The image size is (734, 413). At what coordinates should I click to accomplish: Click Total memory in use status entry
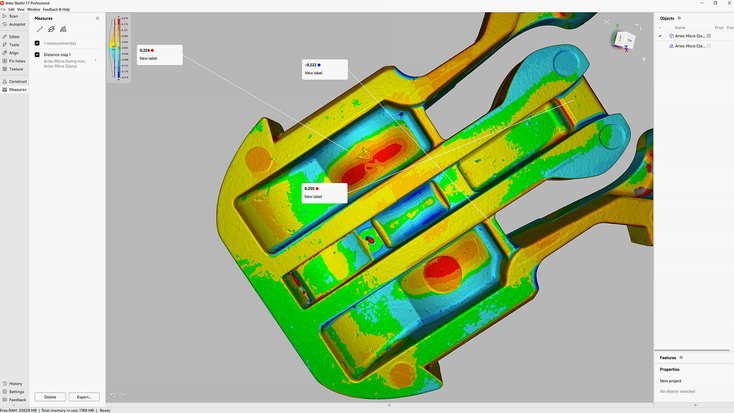coord(67,410)
